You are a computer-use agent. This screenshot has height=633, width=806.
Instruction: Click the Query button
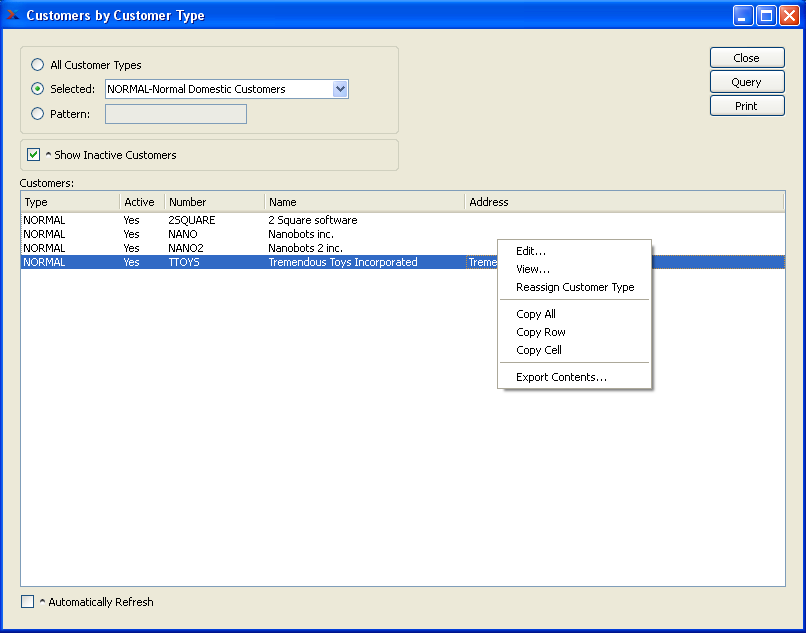click(x=747, y=82)
